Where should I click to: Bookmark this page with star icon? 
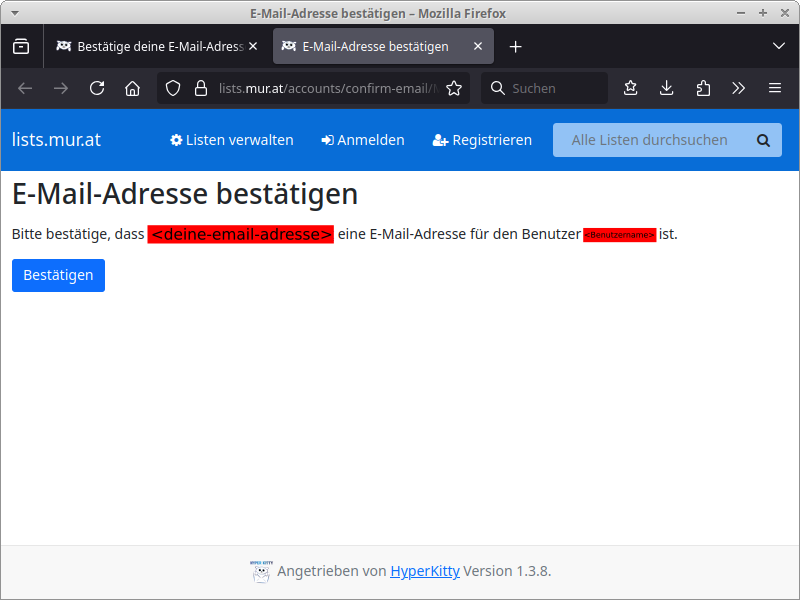coord(454,88)
